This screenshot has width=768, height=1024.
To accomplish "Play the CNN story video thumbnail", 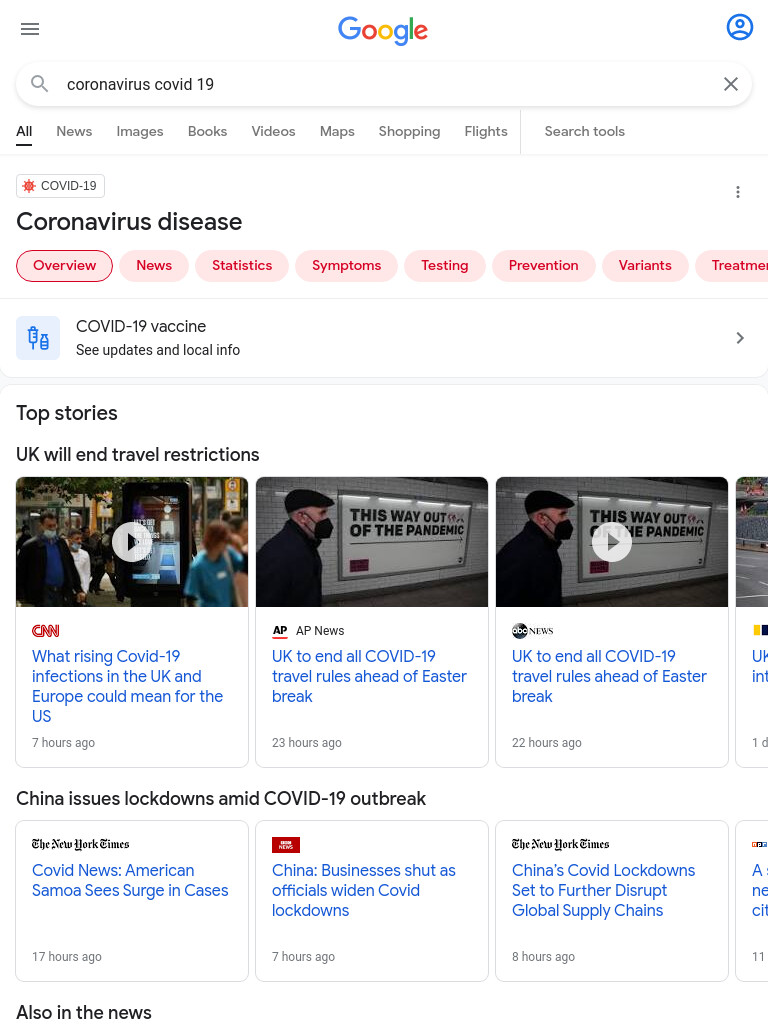I will 132,542.
